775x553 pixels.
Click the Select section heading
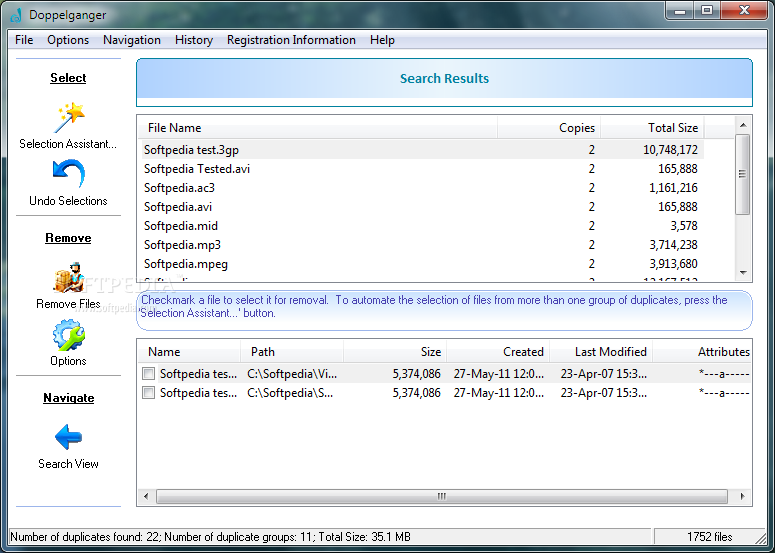click(x=68, y=78)
